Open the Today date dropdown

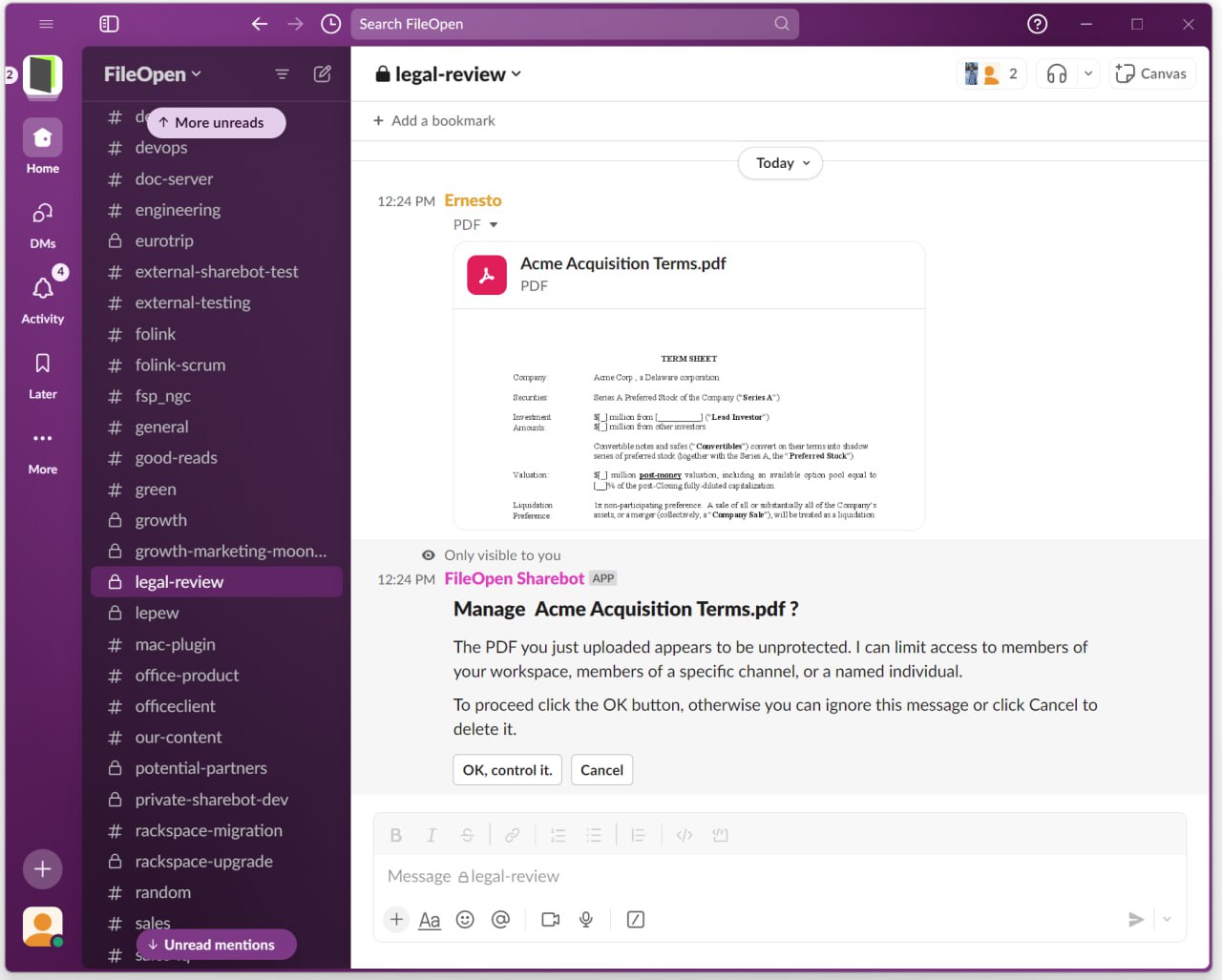(x=780, y=163)
